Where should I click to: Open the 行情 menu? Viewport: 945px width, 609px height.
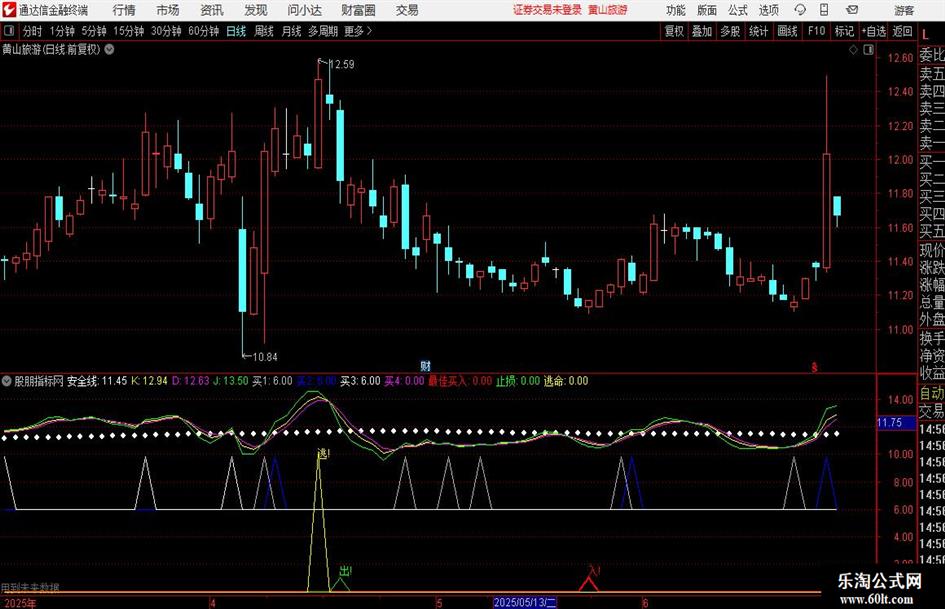tap(124, 10)
